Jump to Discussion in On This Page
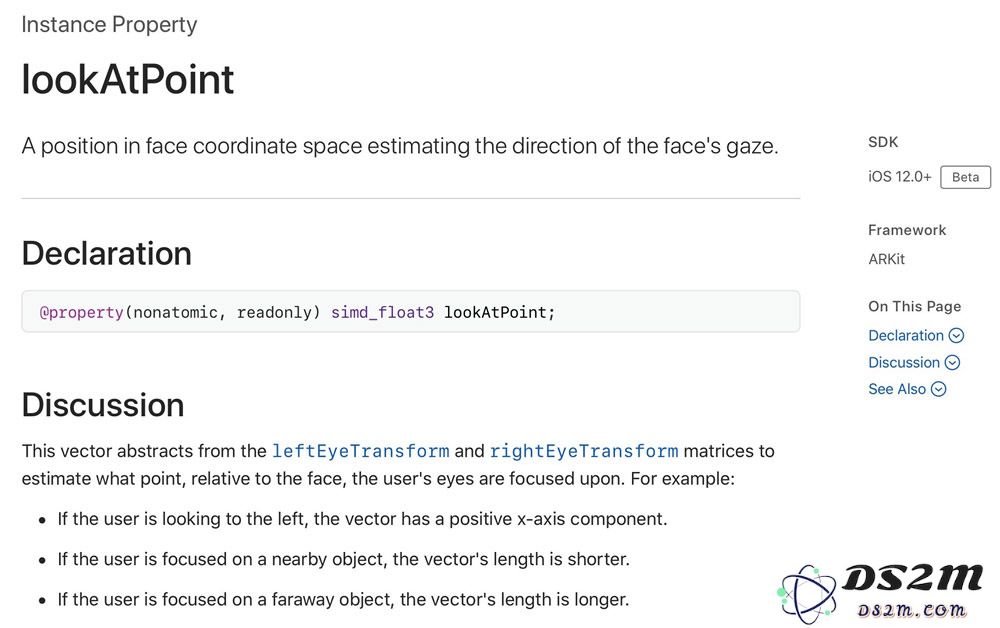The width and height of the screenshot is (1000, 628). coord(904,362)
